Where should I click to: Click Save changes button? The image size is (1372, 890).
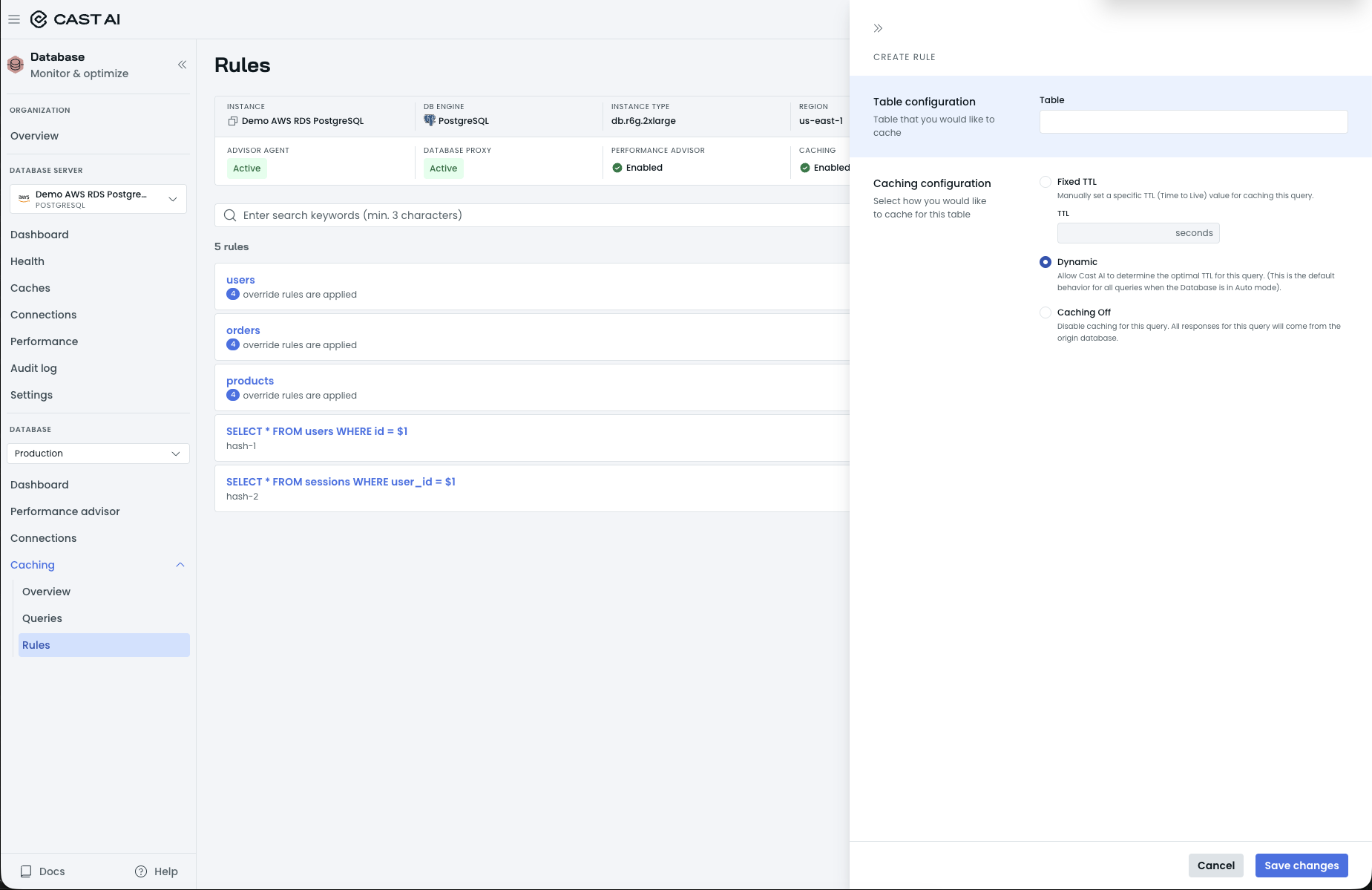tap(1302, 866)
